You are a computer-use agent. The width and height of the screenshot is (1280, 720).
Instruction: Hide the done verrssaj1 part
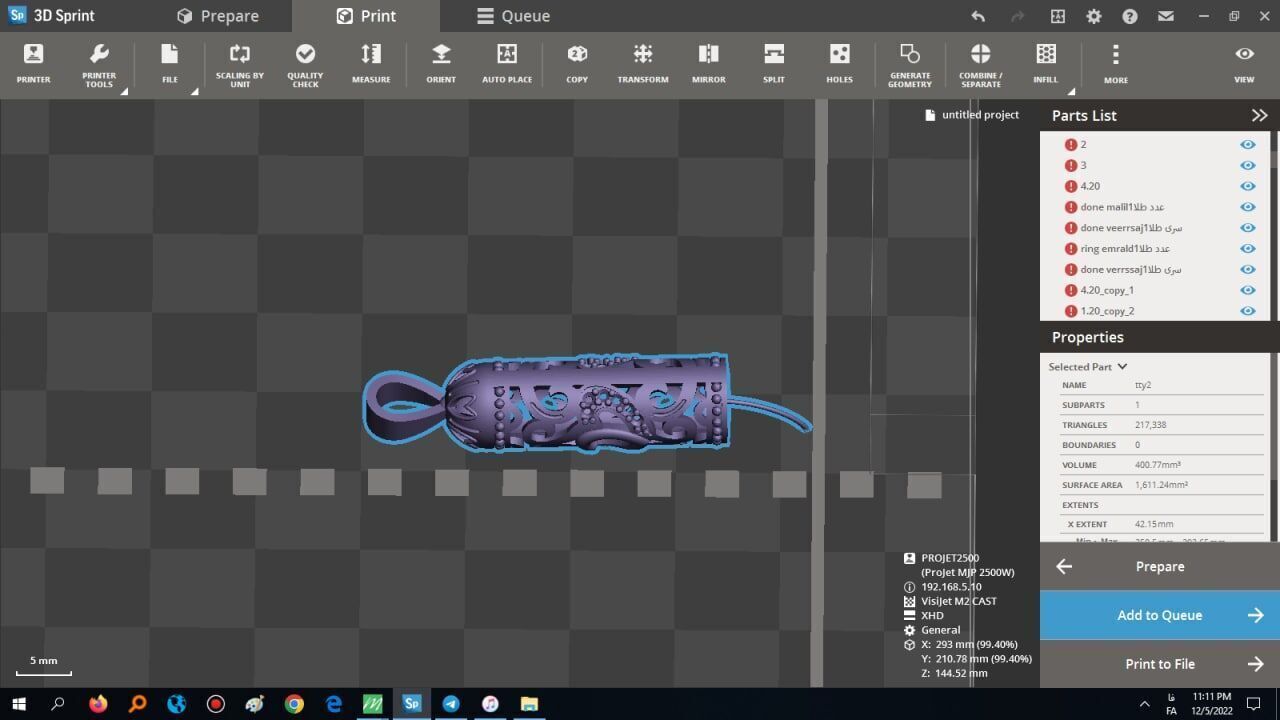click(1247, 269)
